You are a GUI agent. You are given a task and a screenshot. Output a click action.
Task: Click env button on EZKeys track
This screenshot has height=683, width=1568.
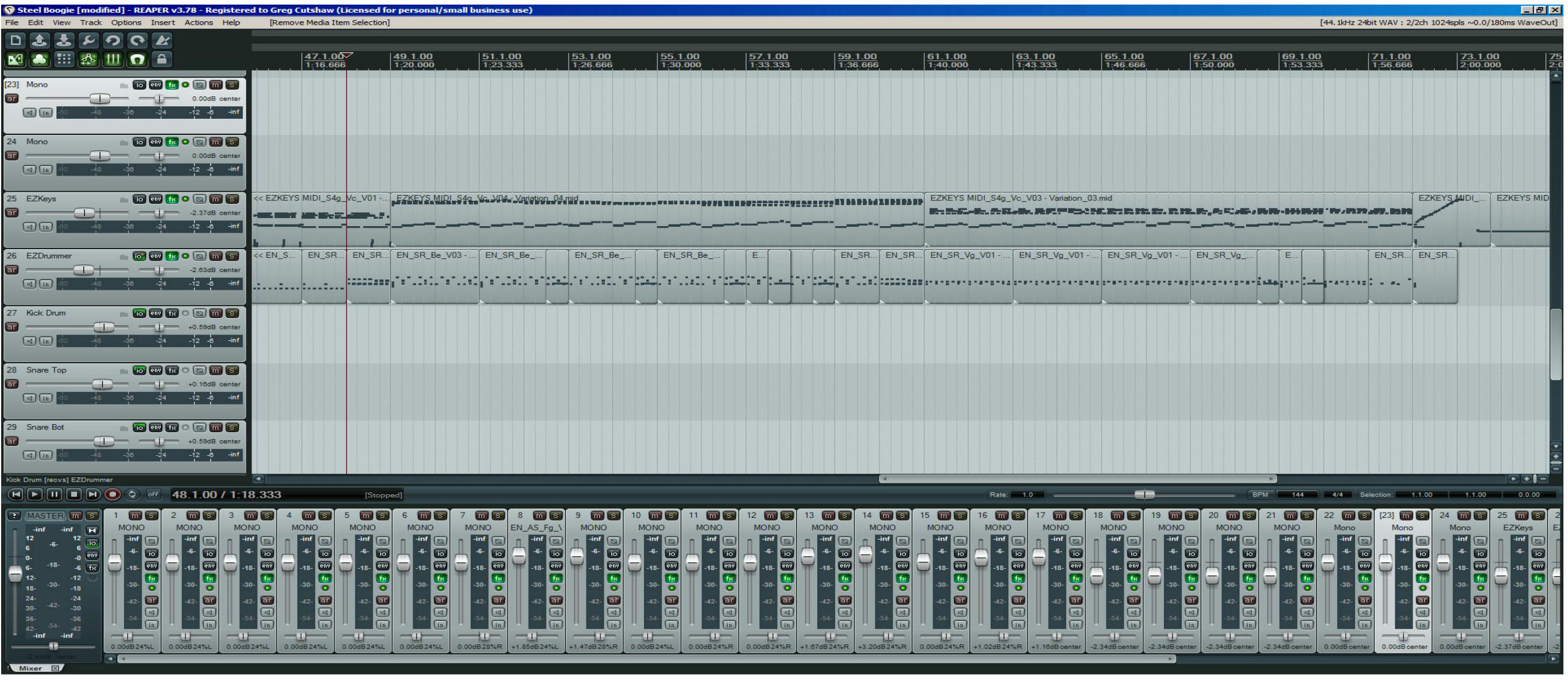pyautogui.click(x=156, y=199)
